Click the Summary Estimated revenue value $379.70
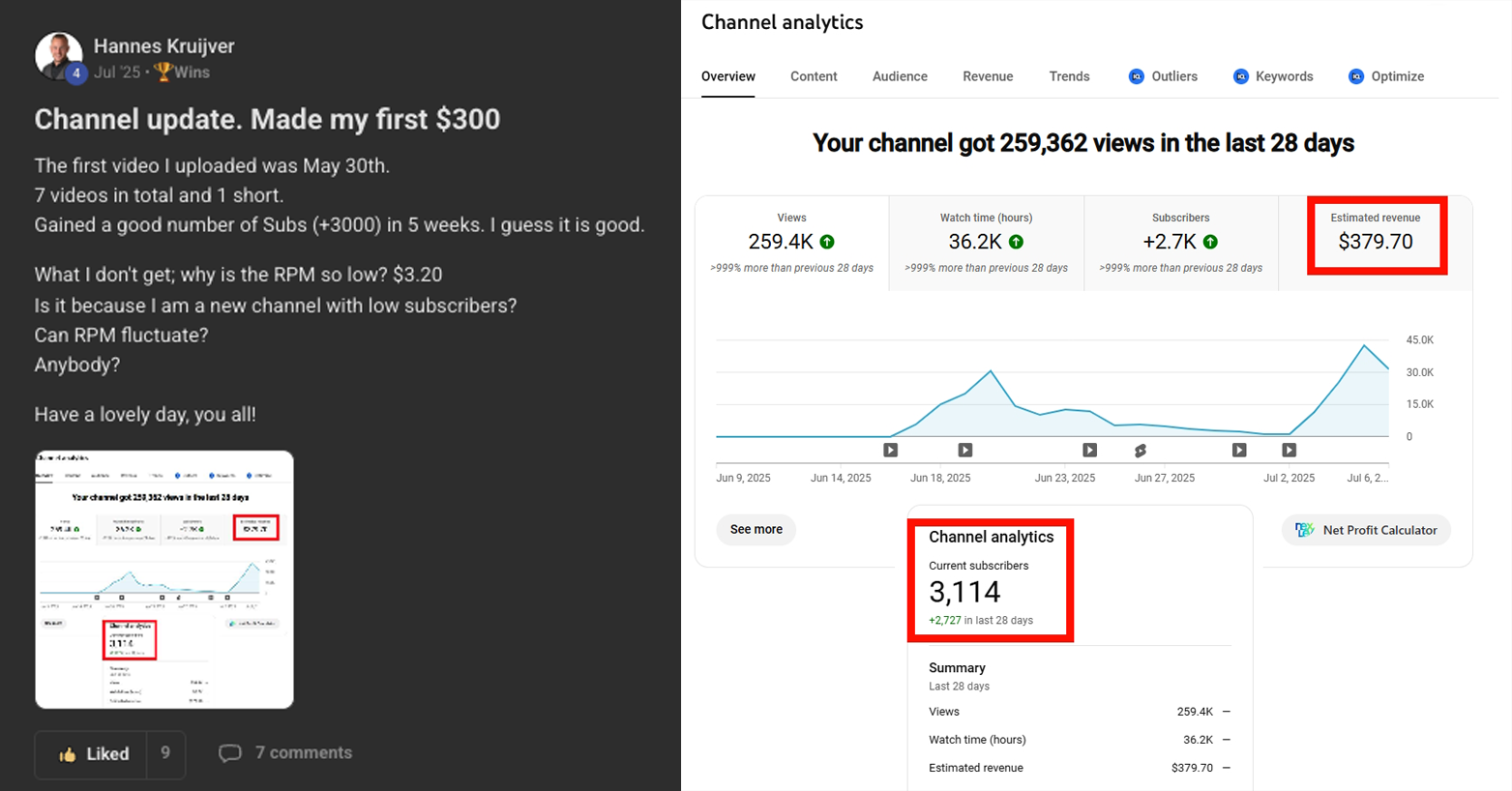The image size is (1512, 791). [1192, 768]
